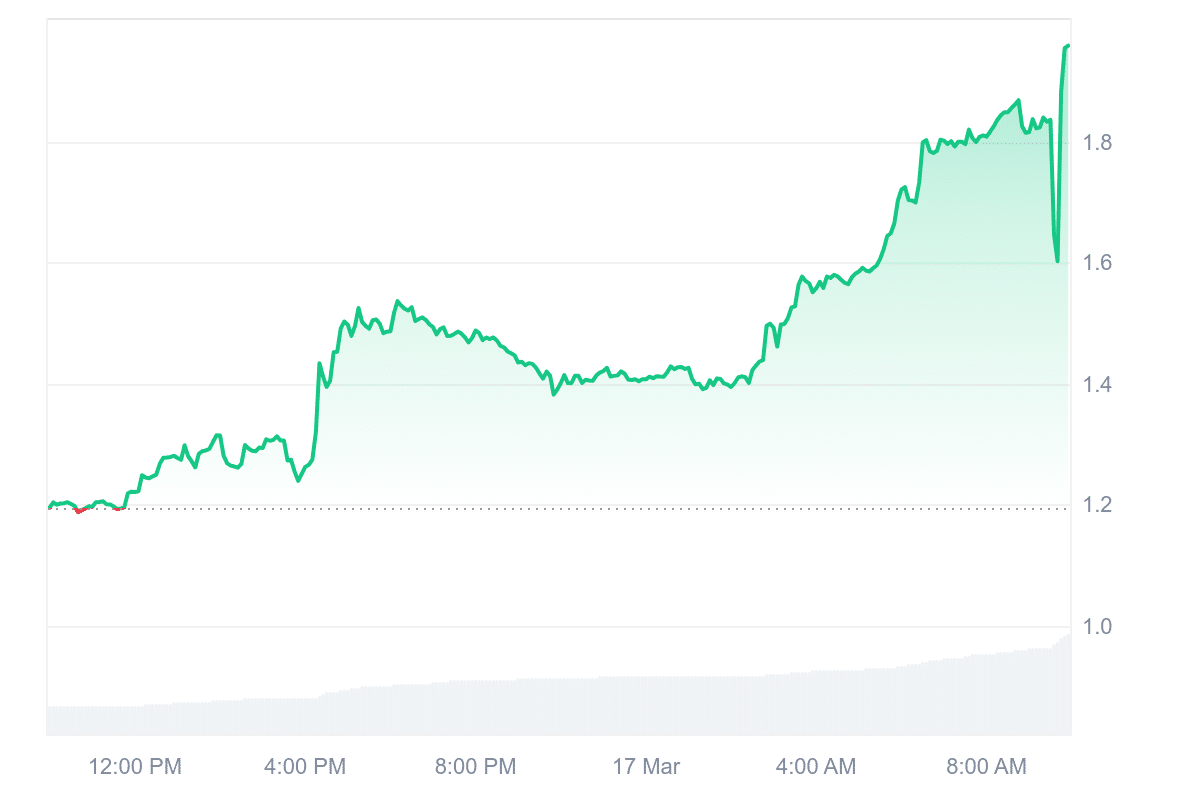
Task: Click the 1.2 price axis label
Action: (x=1099, y=506)
